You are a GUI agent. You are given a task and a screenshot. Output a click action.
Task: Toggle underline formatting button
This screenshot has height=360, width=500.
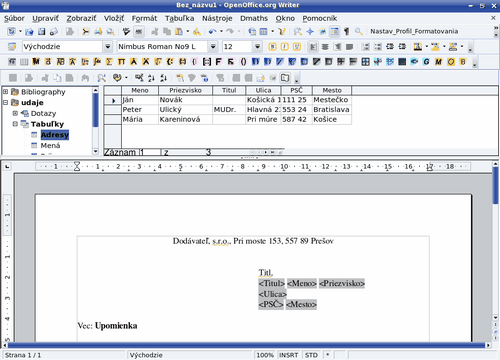pyautogui.click(x=297, y=47)
